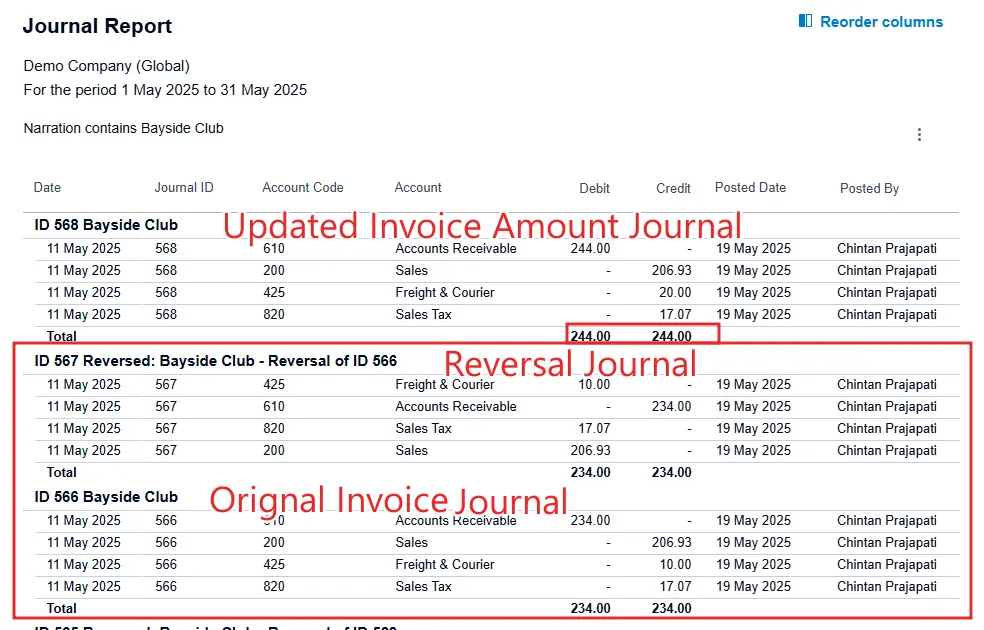Click the 20.00 Freight & Courier credit amount

(674, 293)
